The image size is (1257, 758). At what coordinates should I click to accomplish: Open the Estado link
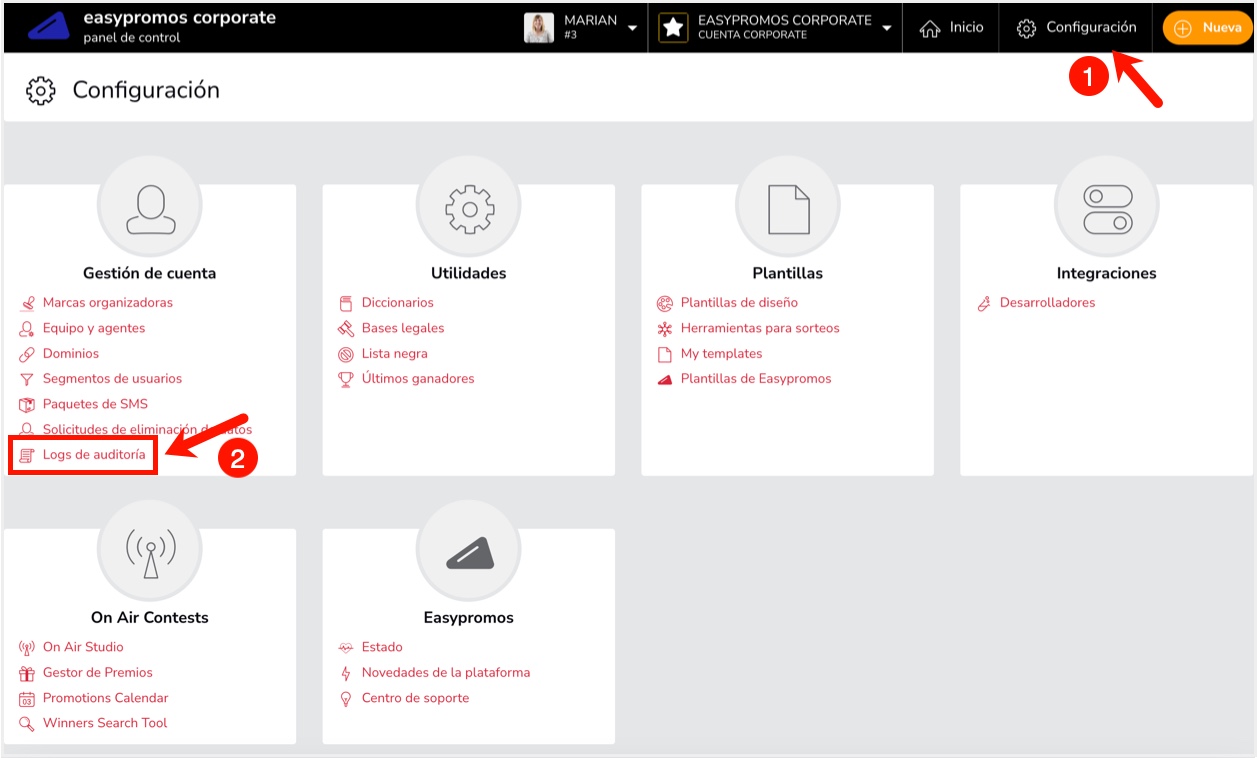[x=382, y=647]
